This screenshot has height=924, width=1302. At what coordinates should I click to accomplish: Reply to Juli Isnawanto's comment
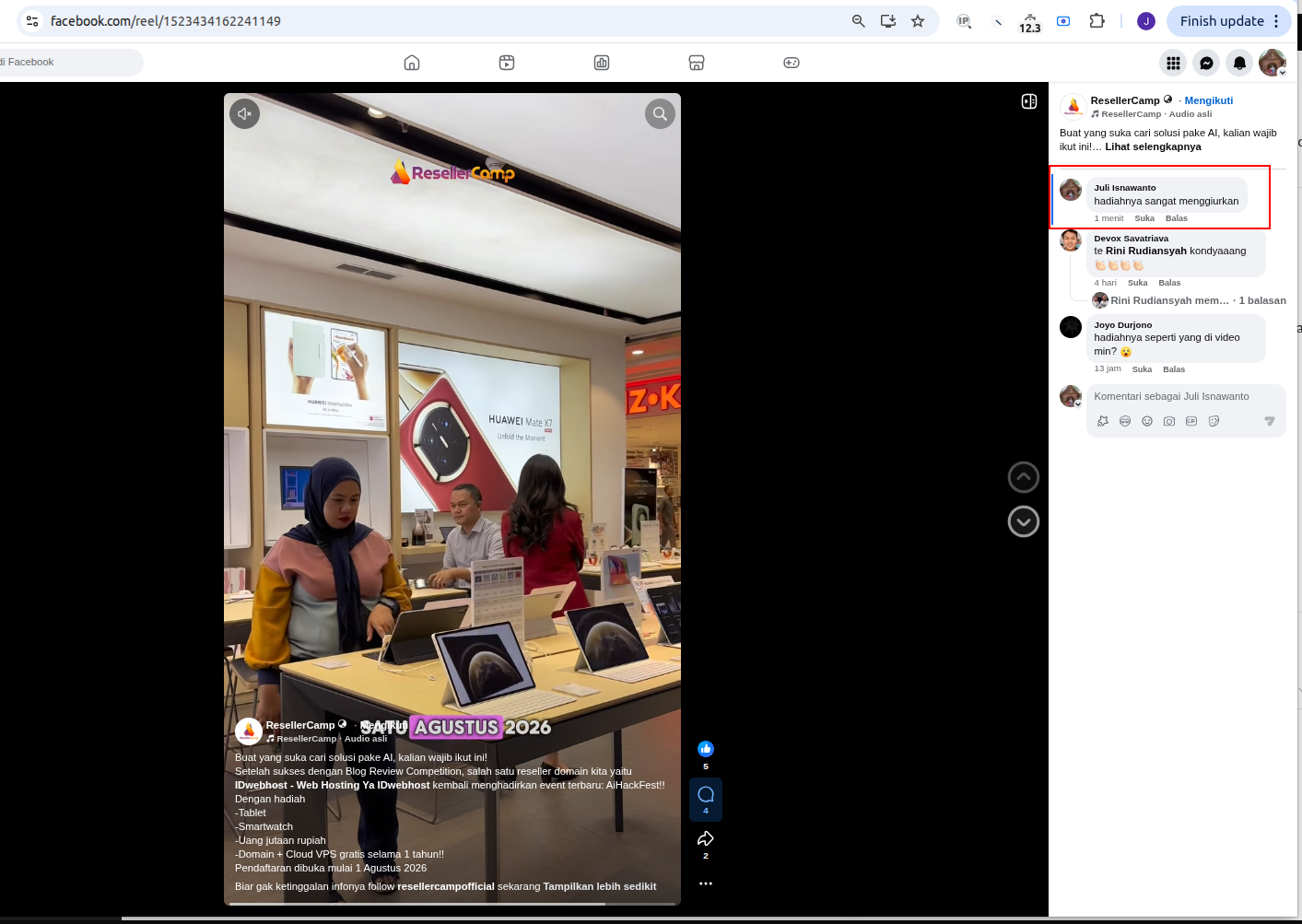point(1177,218)
